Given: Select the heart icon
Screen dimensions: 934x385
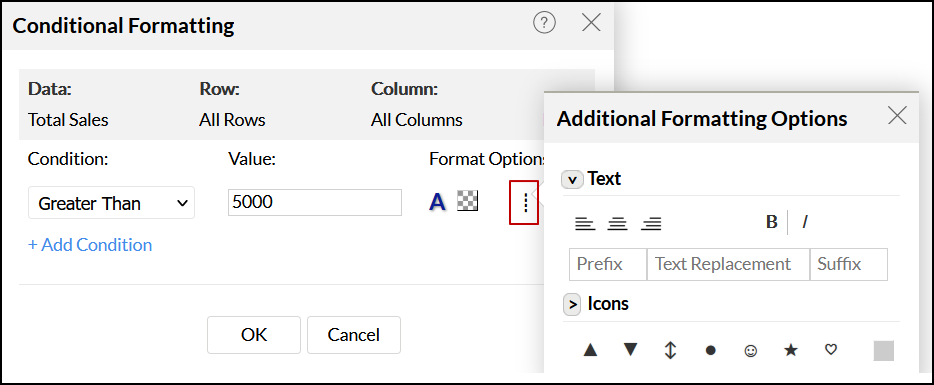Looking at the screenshot, I should point(830,350).
